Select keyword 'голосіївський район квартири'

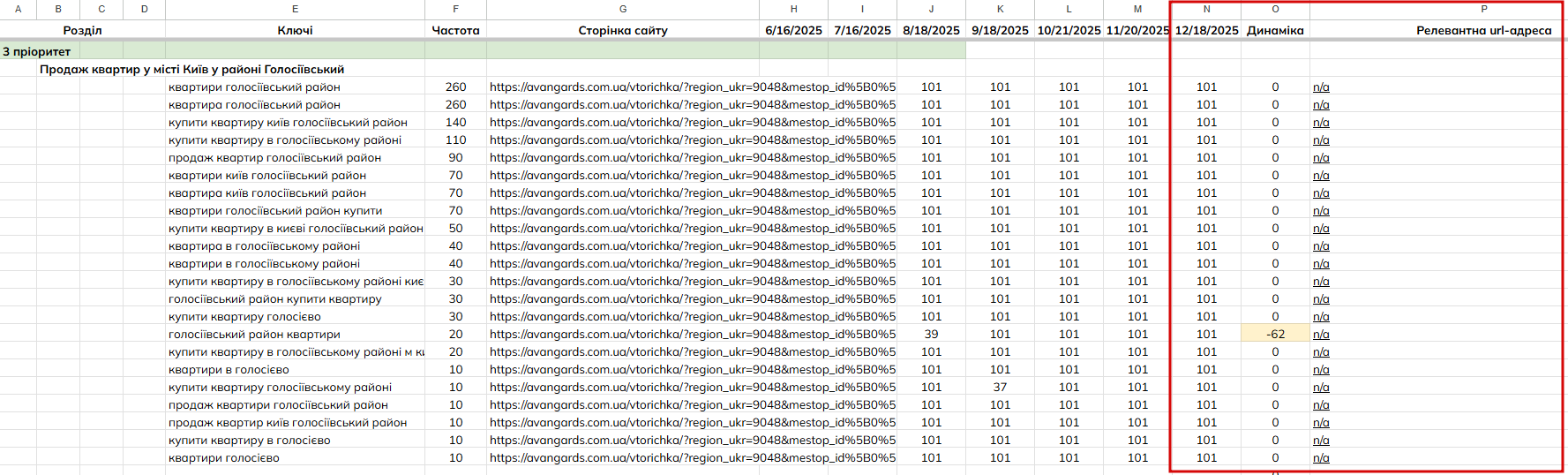click(x=254, y=334)
